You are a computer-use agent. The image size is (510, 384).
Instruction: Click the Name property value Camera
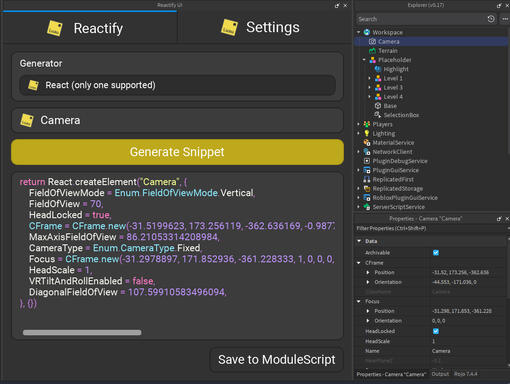pos(441,351)
